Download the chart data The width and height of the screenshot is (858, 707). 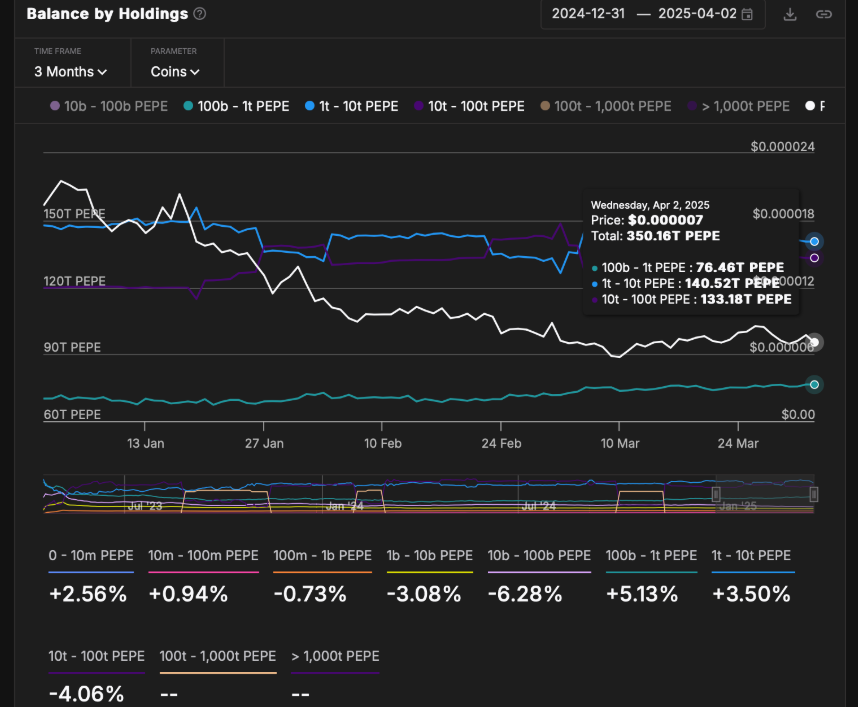pos(790,14)
